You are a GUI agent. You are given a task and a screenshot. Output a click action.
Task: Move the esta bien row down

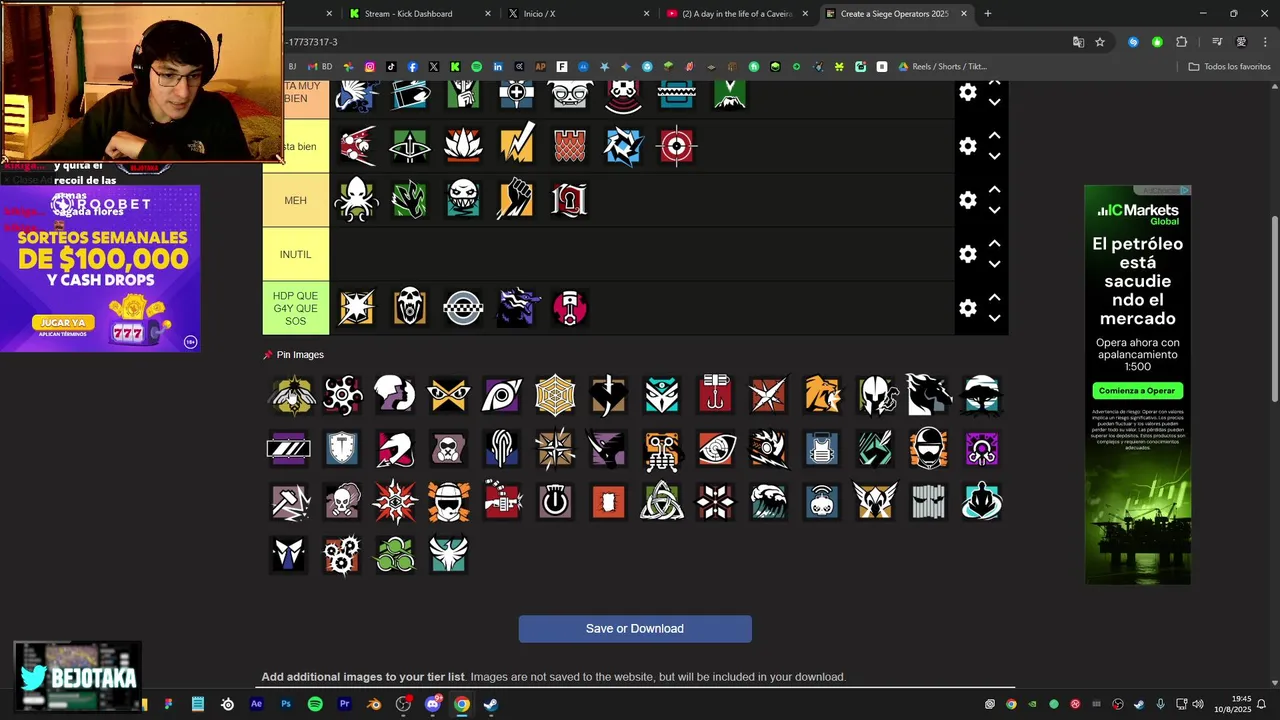(995, 156)
